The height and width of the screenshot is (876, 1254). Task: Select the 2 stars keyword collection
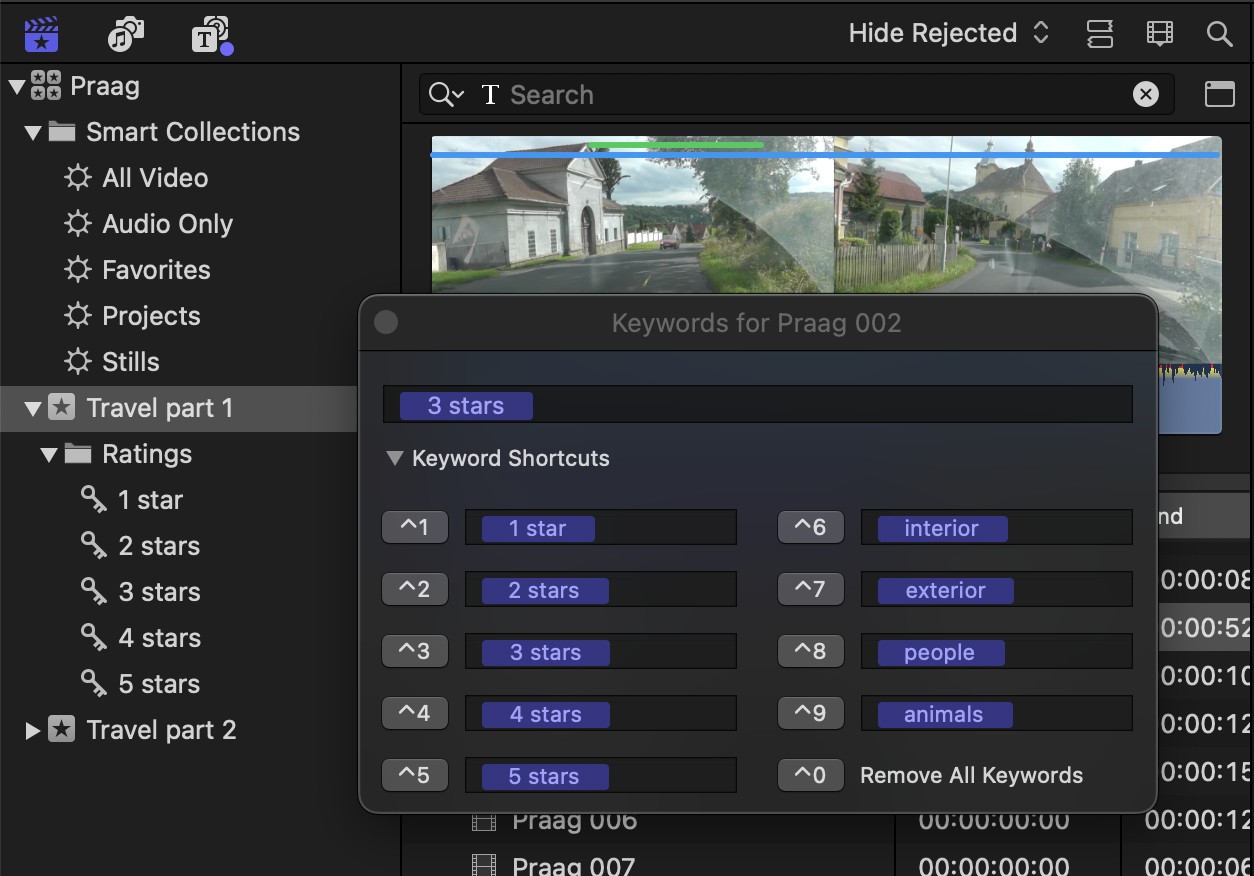[159, 546]
